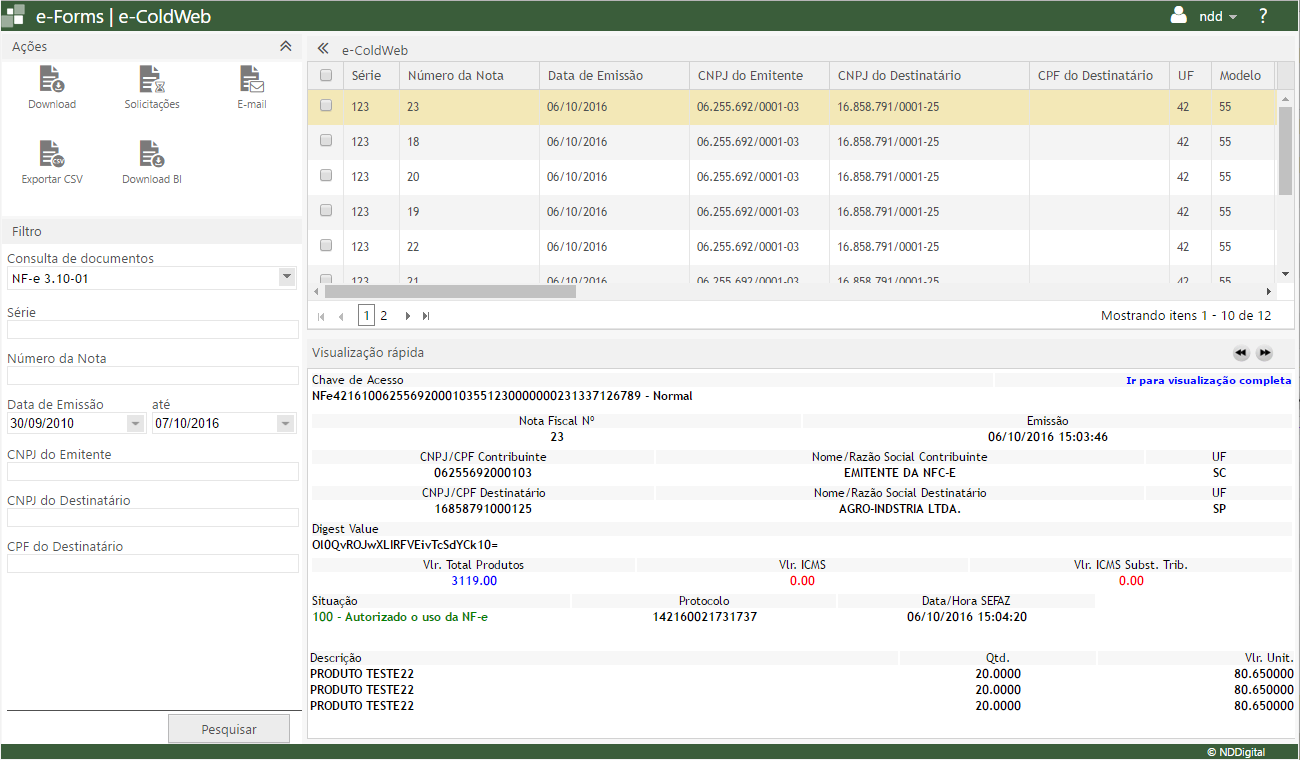Toggle the select-all checkbox in table header
Screen dimensions: 1301x761
click(x=326, y=75)
